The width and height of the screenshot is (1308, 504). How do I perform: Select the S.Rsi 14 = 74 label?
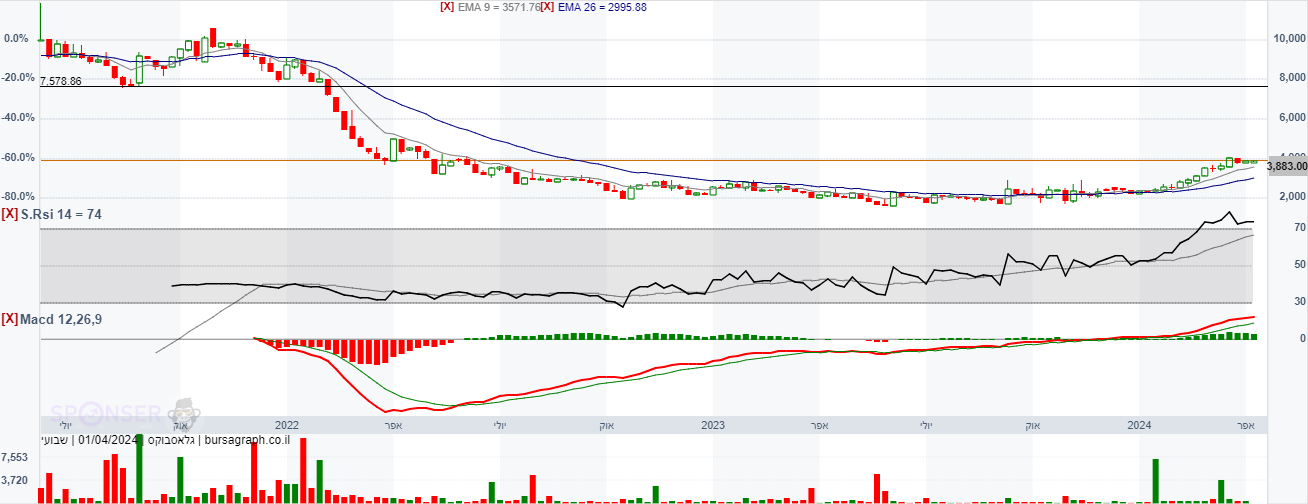pos(61,214)
